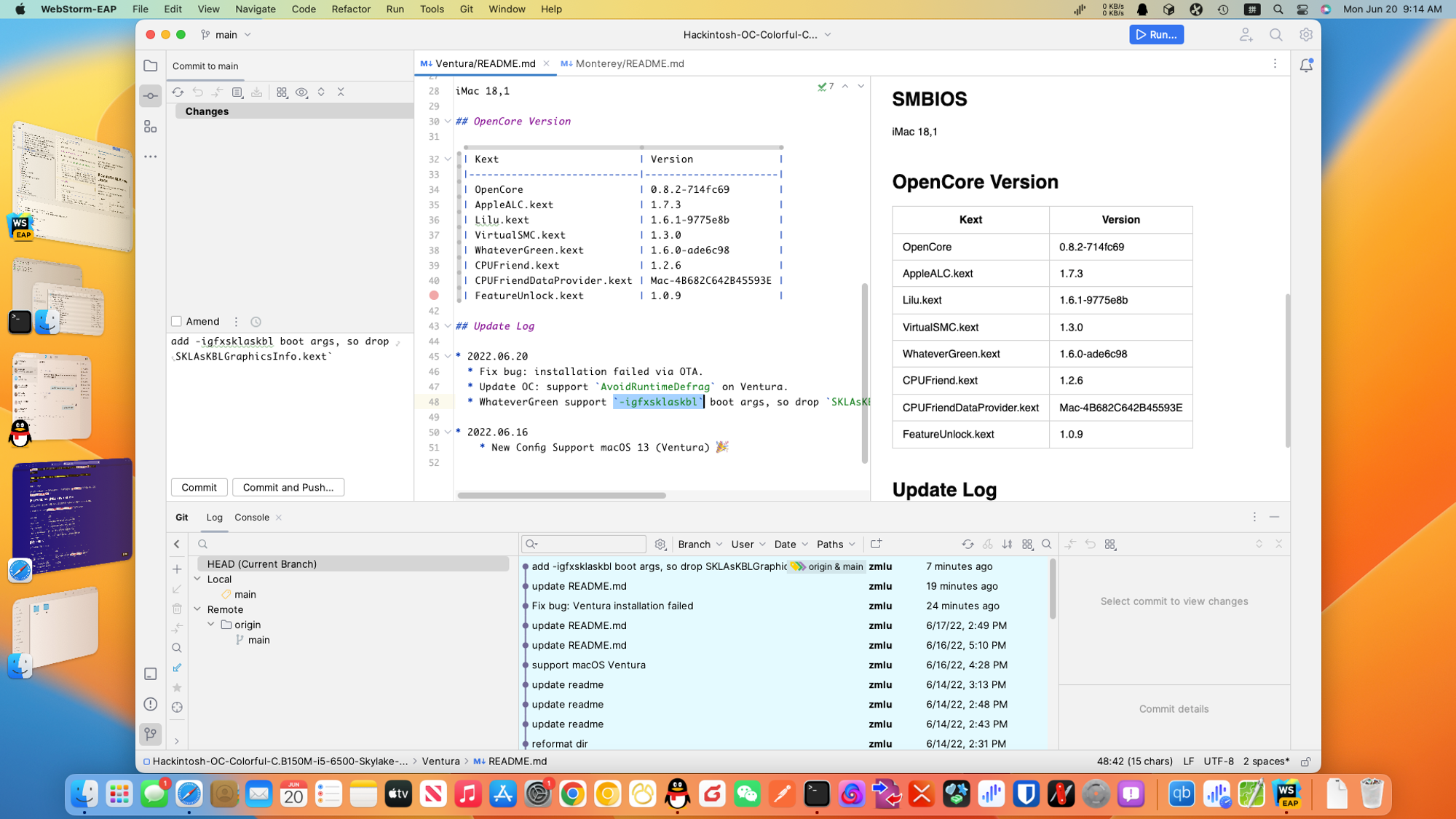The width and height of the screenshot is (1456, 819).
Task: Click the plus new branch icon
Action: tap(177, 569)
